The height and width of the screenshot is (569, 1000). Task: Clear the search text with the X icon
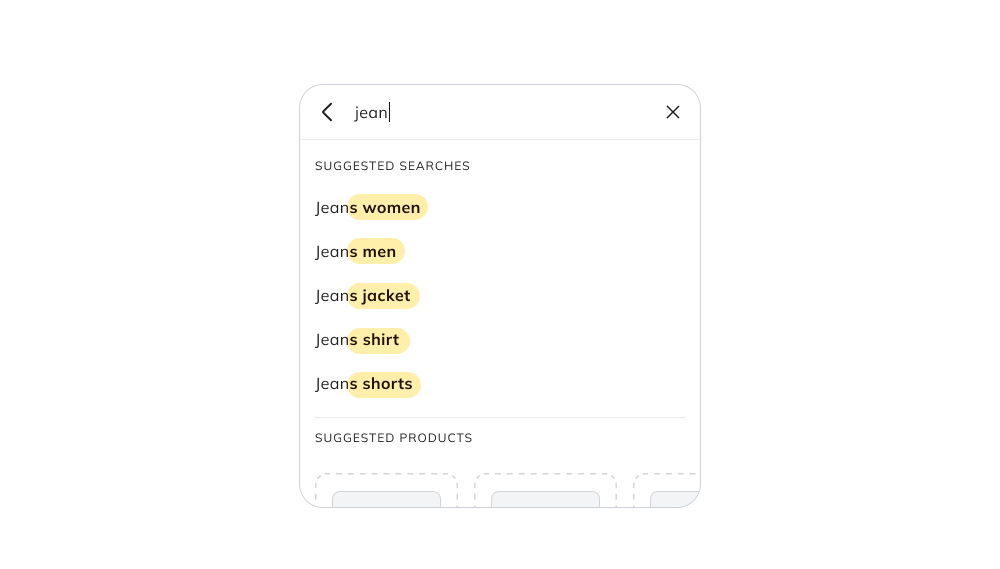673,112
